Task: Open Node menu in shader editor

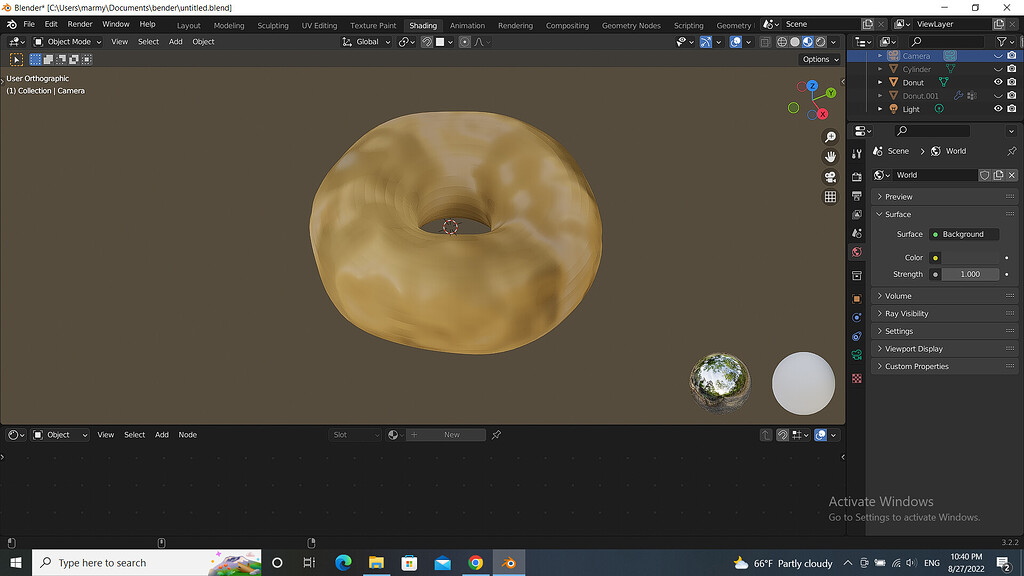Action: click(x=187, y=435)
